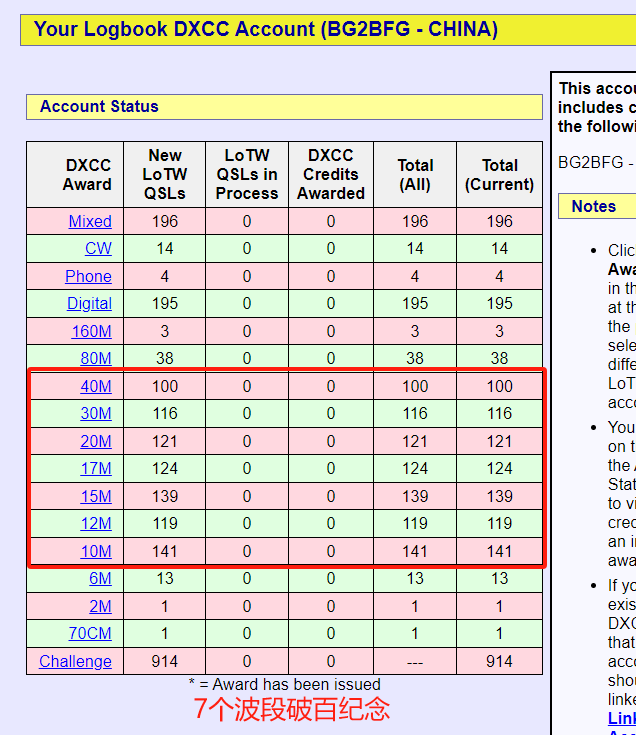Open the 12M band award link
The image size is (636, 735).
click(96, 523)
